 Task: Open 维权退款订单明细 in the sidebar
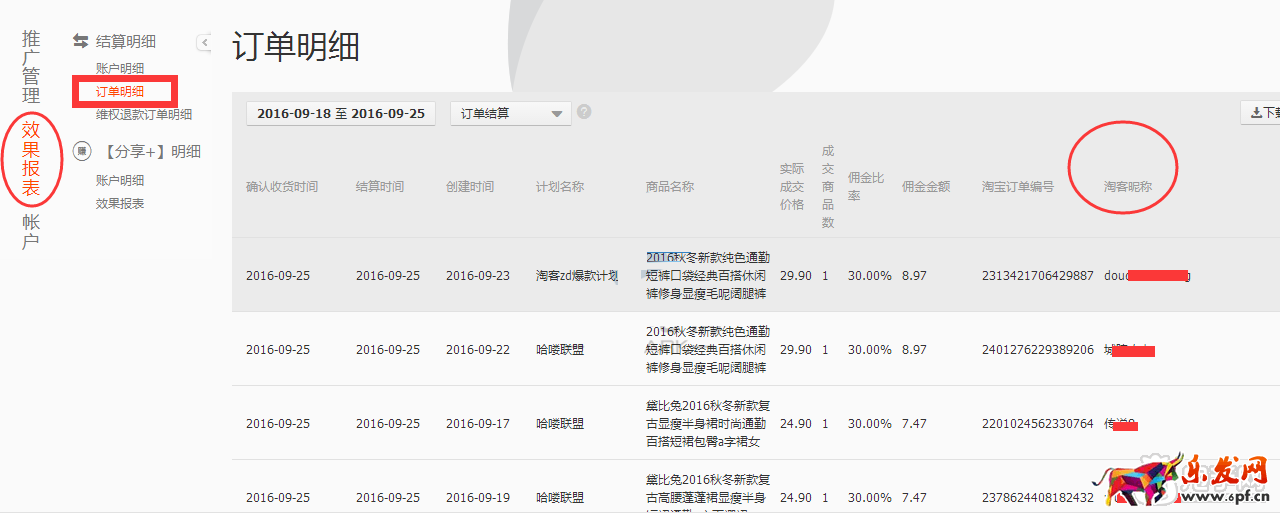click(x=144, y=115)
